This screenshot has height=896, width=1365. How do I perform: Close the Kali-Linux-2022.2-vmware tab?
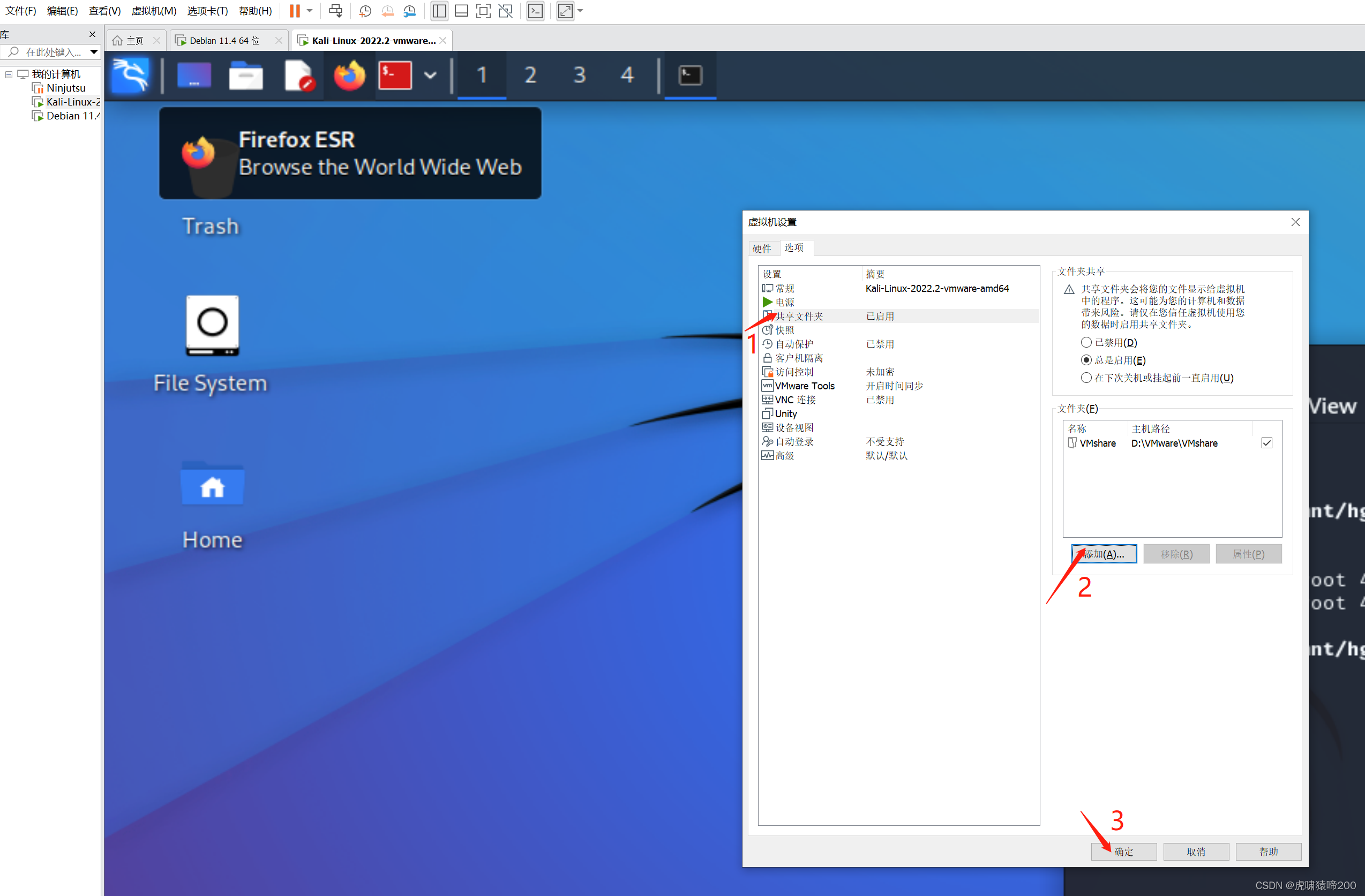pyautogui.click(x=442, y=41)
